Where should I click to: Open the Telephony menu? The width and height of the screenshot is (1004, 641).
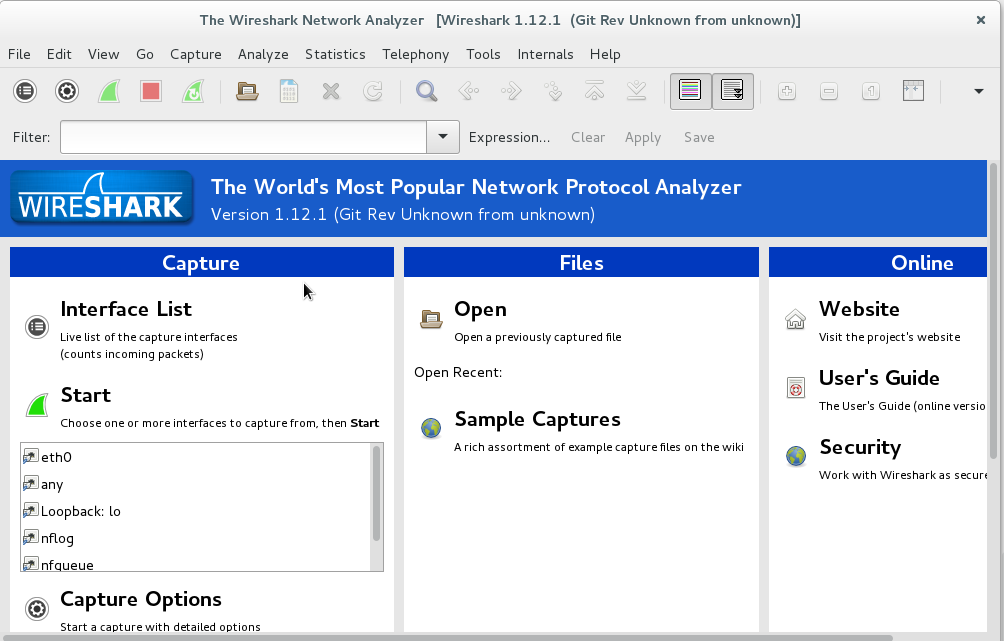point(416,54)
